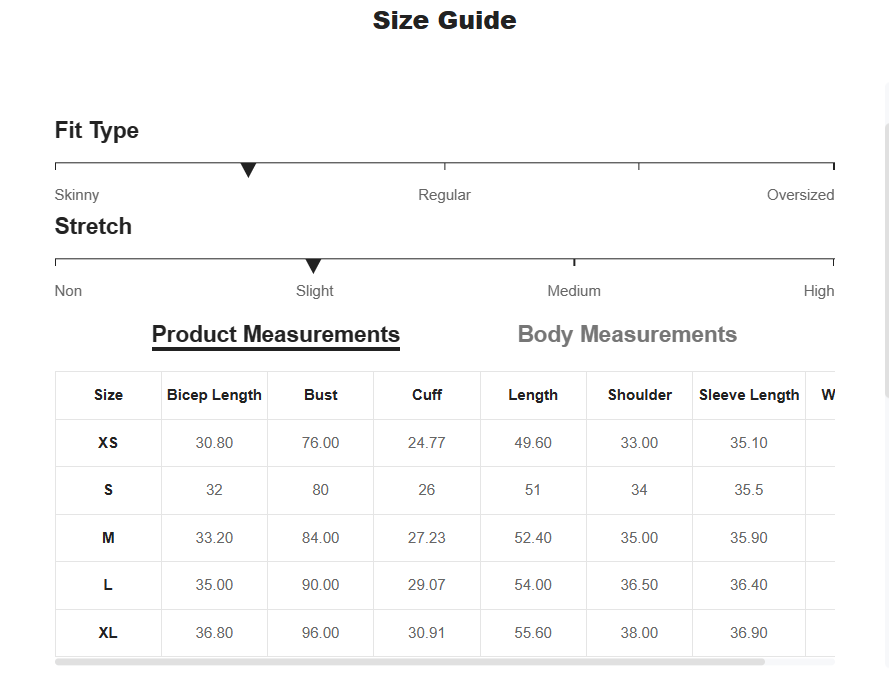Select the XS size row label
889x696 pixels.
[108, 443]
